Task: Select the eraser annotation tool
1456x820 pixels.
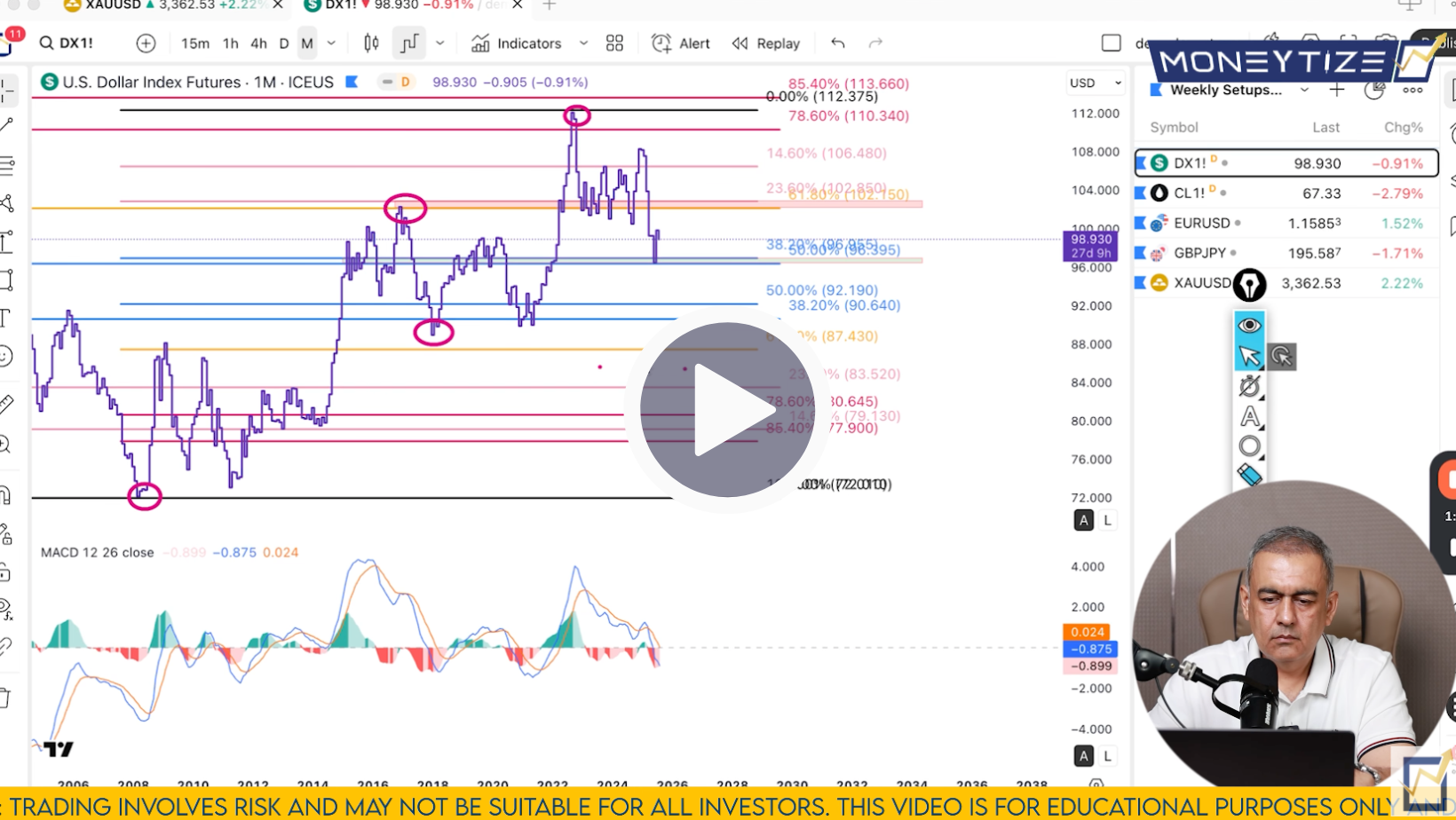Action: pos(1249,476)
